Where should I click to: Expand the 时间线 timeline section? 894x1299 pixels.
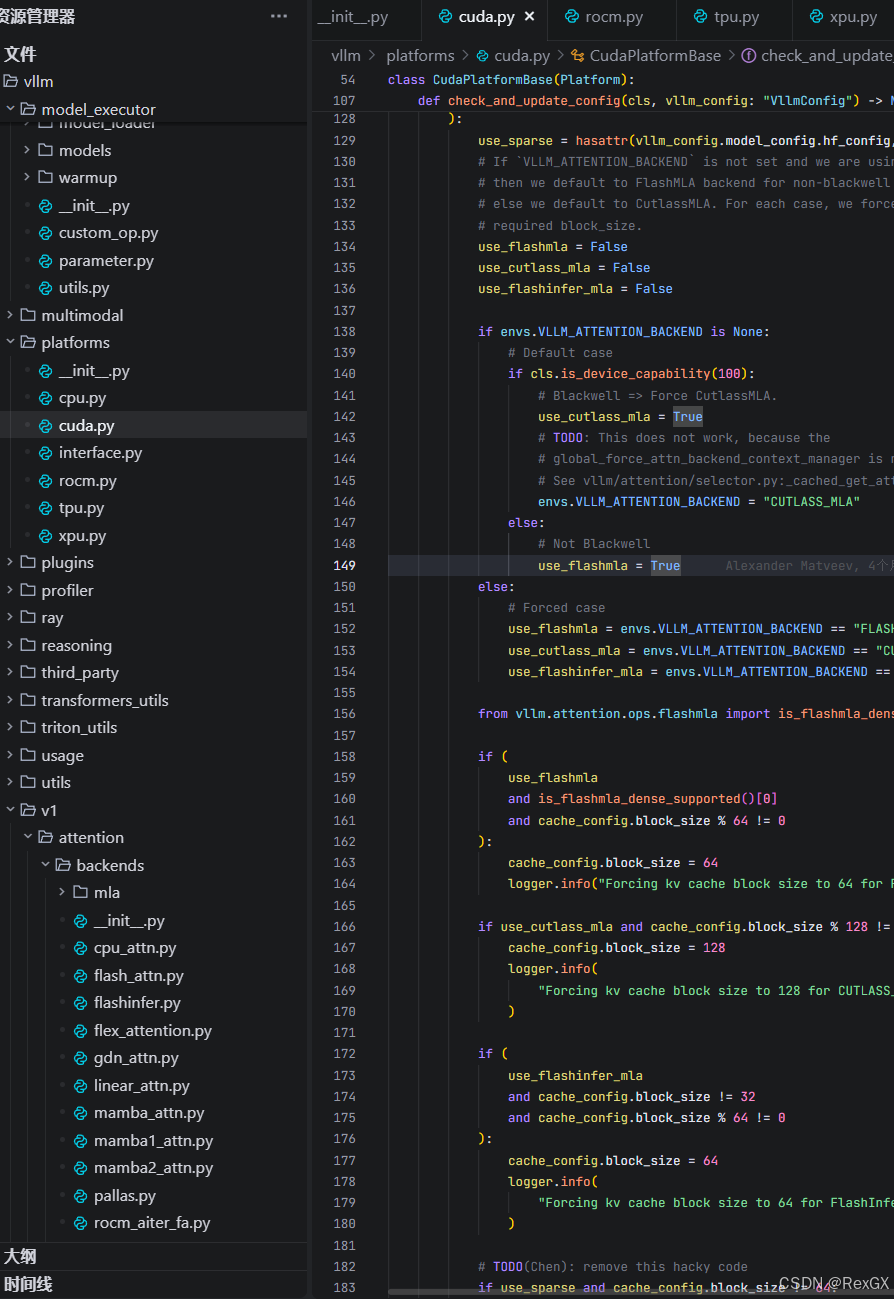tap(28, 1284)
